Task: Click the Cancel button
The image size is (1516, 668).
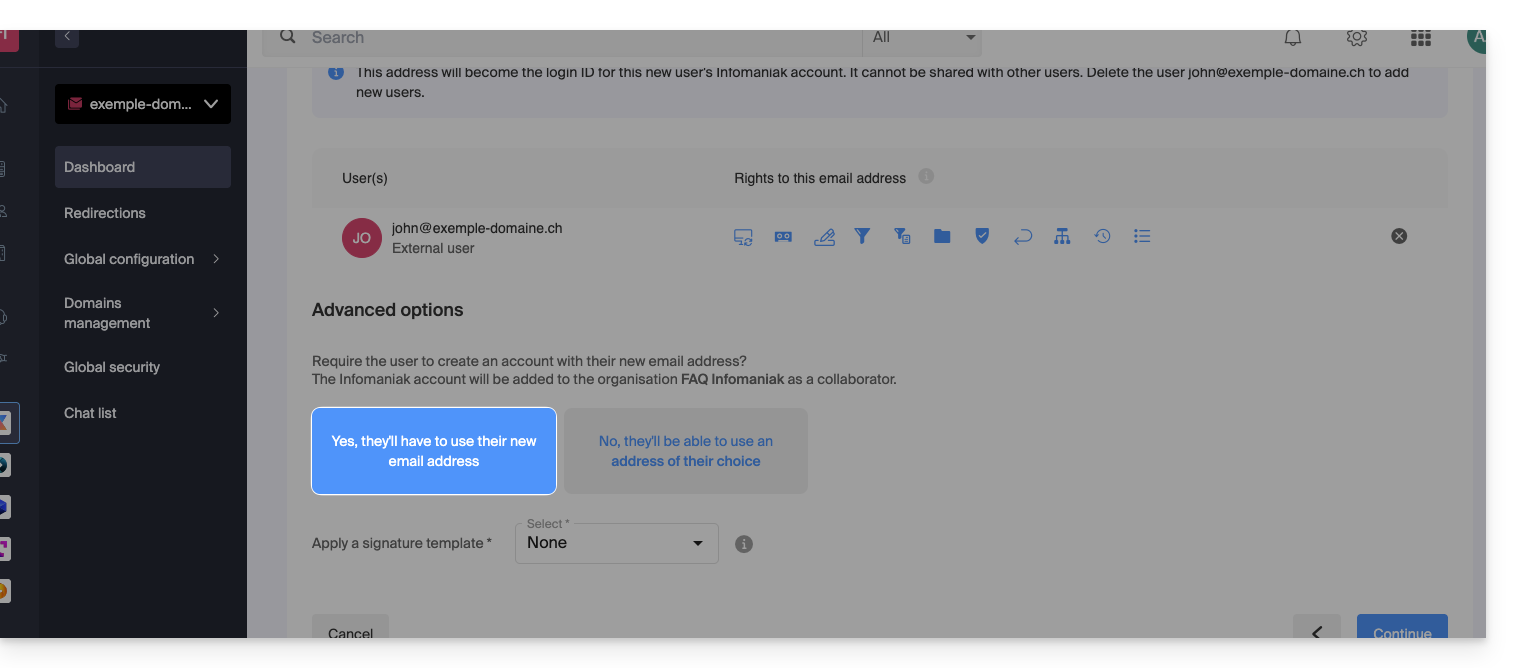Action: click(x=350, y=630)
